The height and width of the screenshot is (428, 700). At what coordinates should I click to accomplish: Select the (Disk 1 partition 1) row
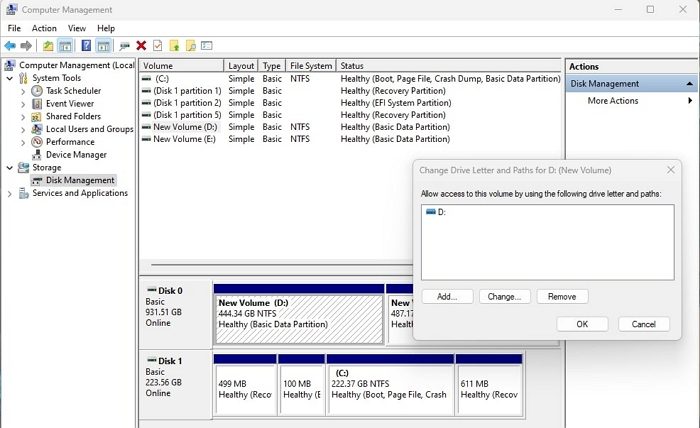point(350,91)
